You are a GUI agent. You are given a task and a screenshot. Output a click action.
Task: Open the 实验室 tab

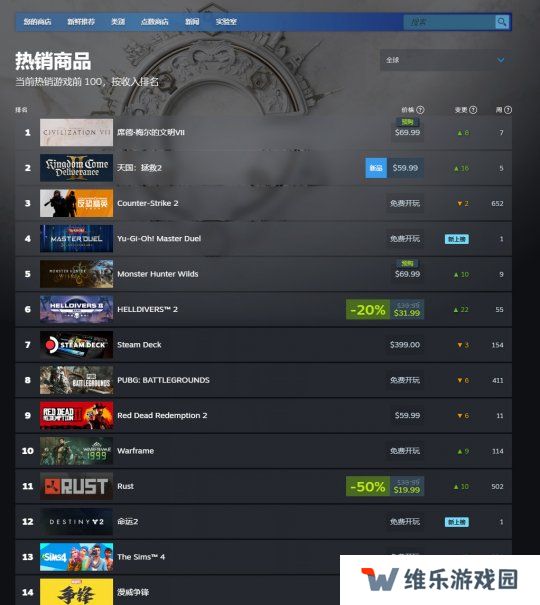[x=226, y=22]
